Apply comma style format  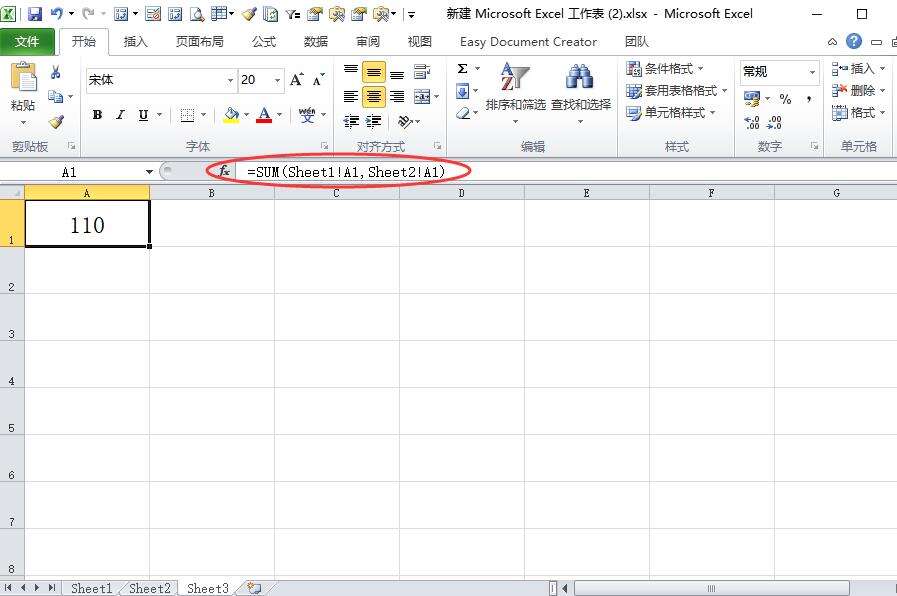point(809,99)
